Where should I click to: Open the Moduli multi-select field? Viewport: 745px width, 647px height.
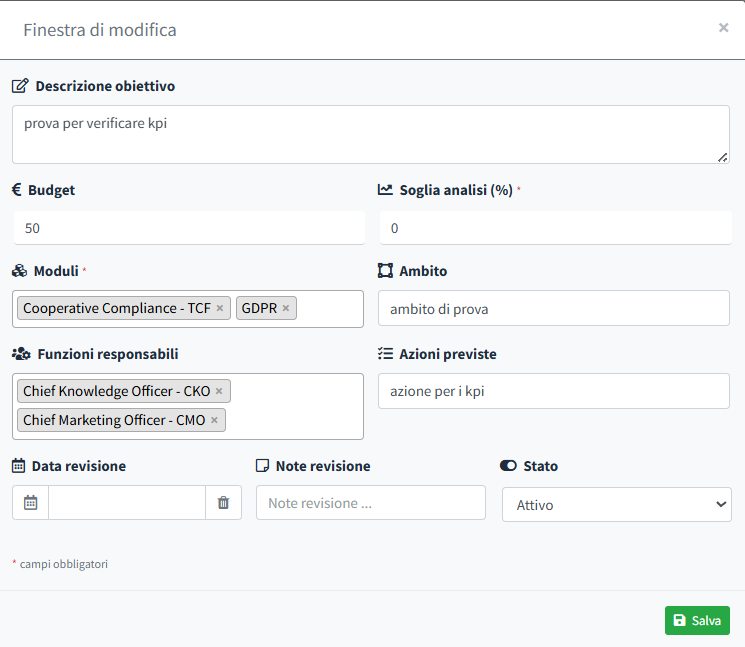click(330, 309)
